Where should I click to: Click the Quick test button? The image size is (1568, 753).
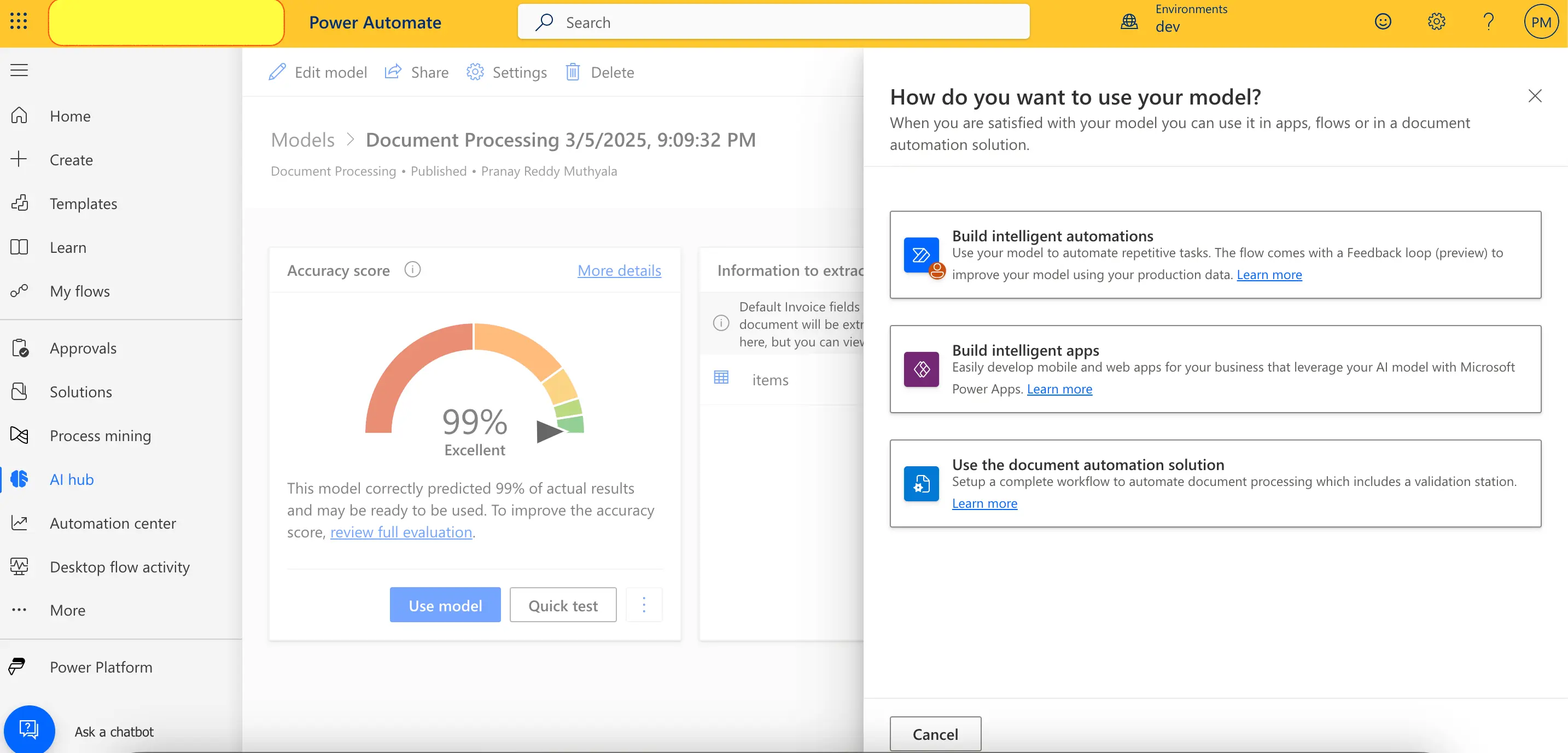coord(563,604)
